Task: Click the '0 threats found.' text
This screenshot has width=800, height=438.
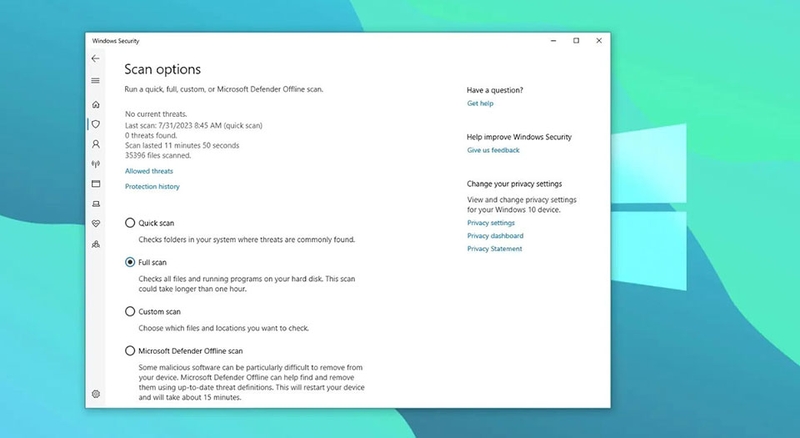Action: (151, 135)
